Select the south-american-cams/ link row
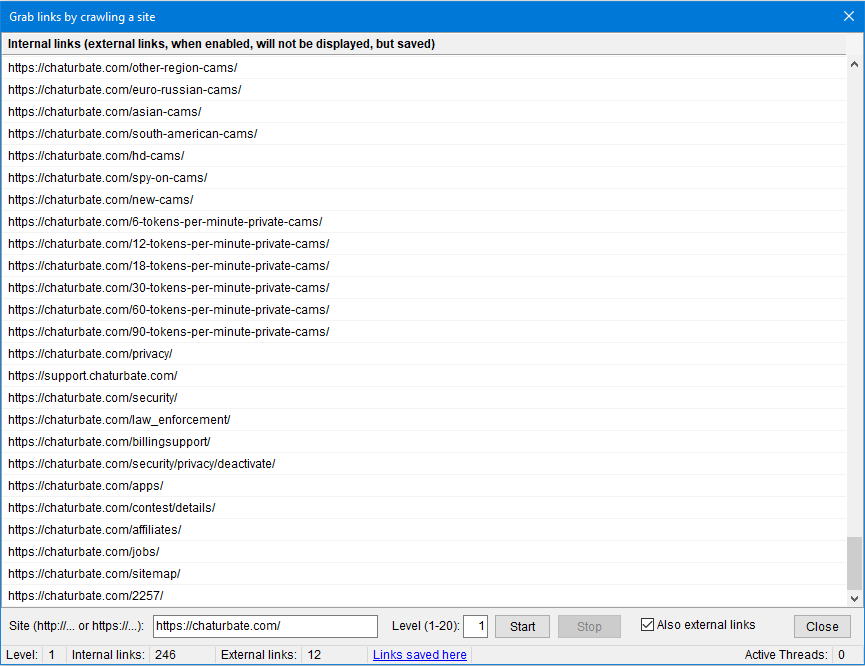 [424, 134]
